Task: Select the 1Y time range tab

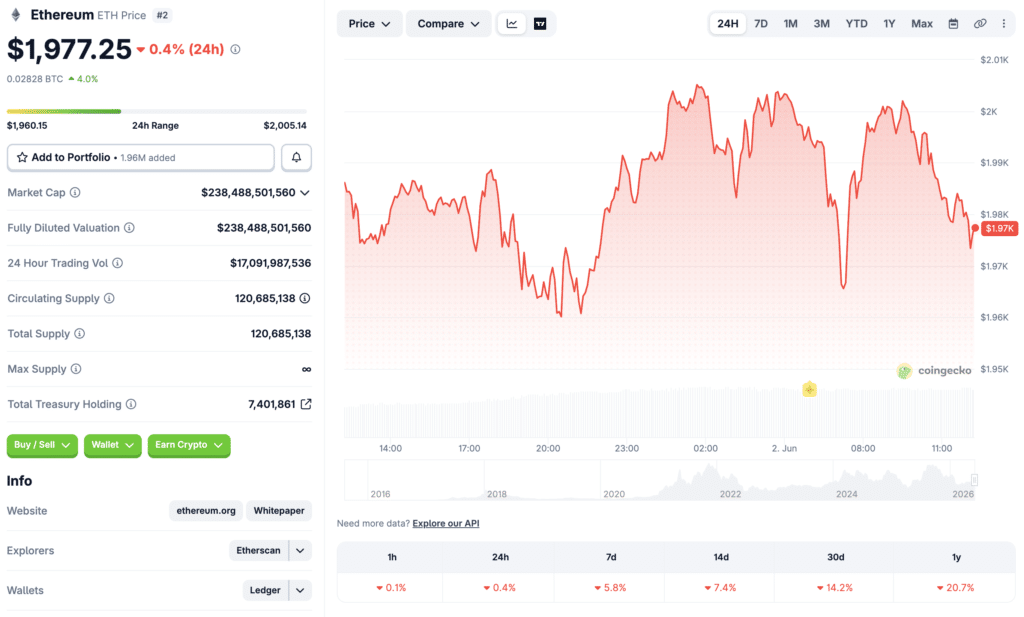Action: pyautogui.click(x=889, y=24)
